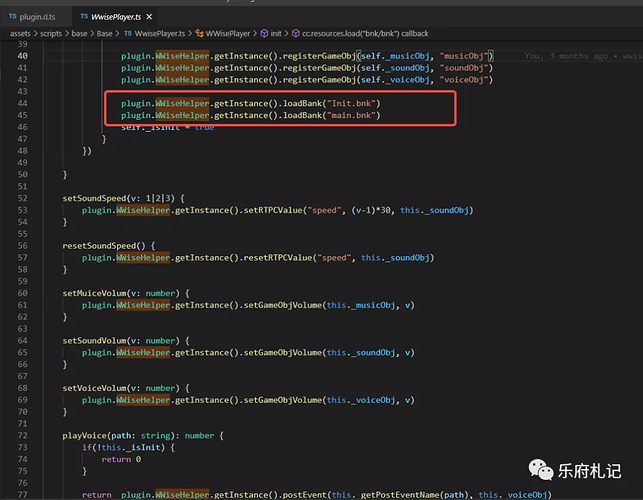The height and width of the screenshot is (500, 643).
Task: Open the base breadcrumb folder
Action: [x=79, y=34]
